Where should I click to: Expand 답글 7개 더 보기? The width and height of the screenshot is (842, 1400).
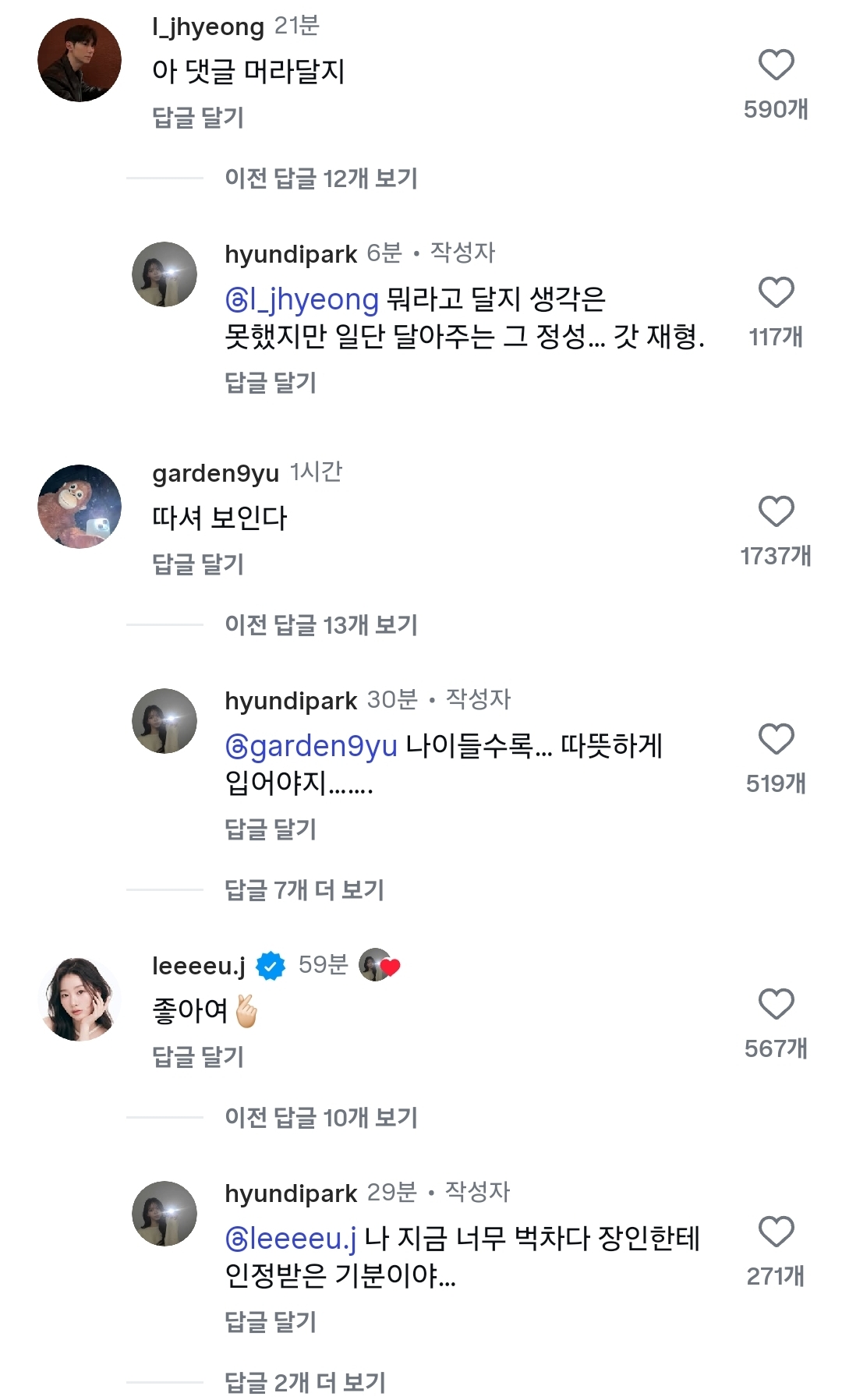tap(304, 890)
